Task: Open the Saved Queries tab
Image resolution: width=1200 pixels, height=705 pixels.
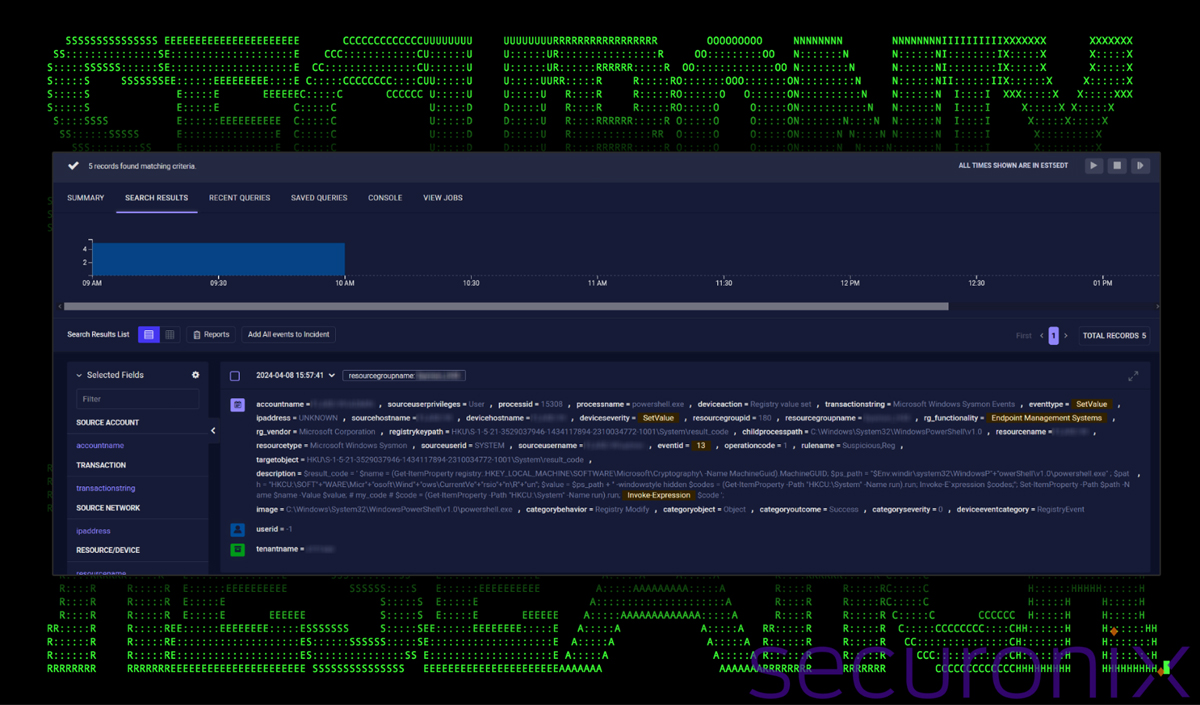Action: (319, 198)
